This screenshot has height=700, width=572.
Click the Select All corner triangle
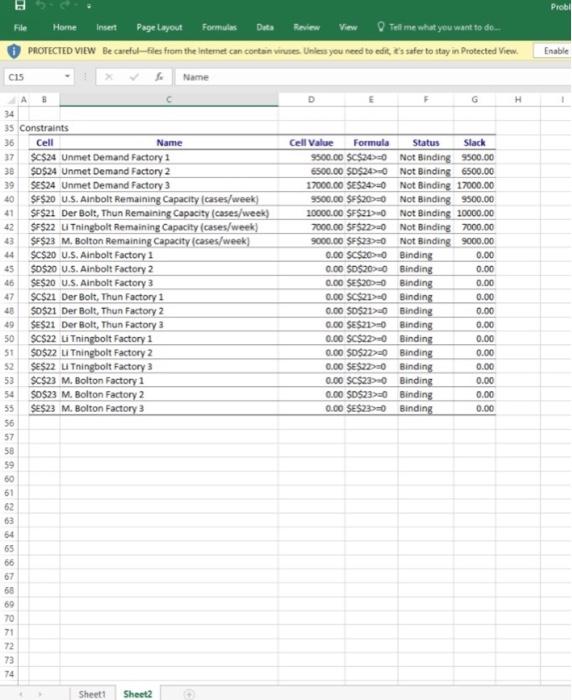click(x=12, y=100)
